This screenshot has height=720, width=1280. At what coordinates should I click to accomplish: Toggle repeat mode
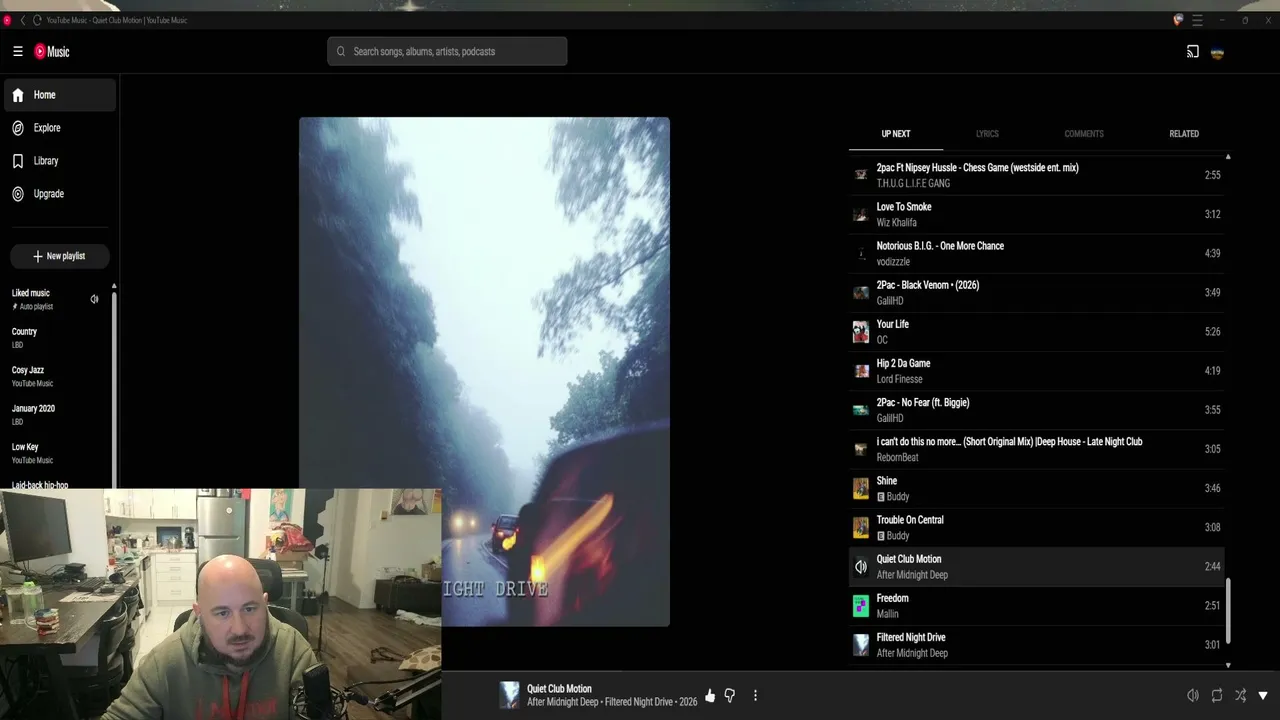coord(1217,696)
